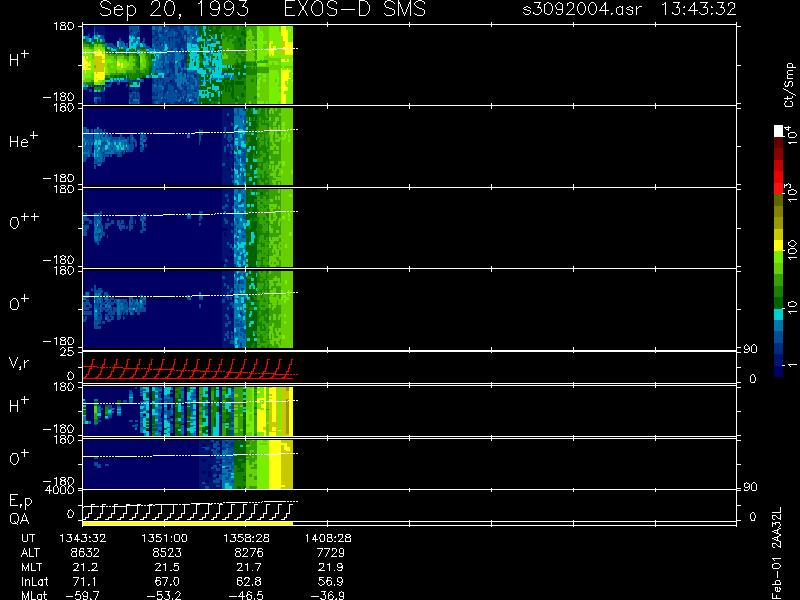Viewport: 800px width, 600px height.
Task: Click the UT value "1408:28"
Action: (x=328, y=538)
